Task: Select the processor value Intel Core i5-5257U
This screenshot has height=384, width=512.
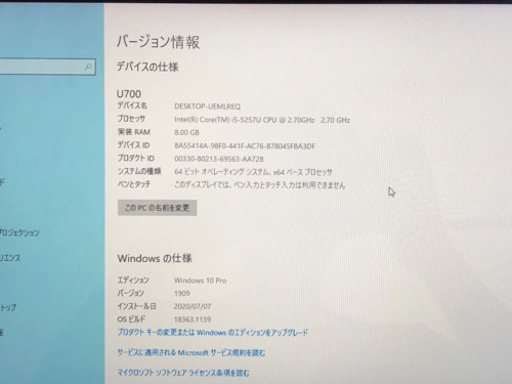Action: [262, 120]
